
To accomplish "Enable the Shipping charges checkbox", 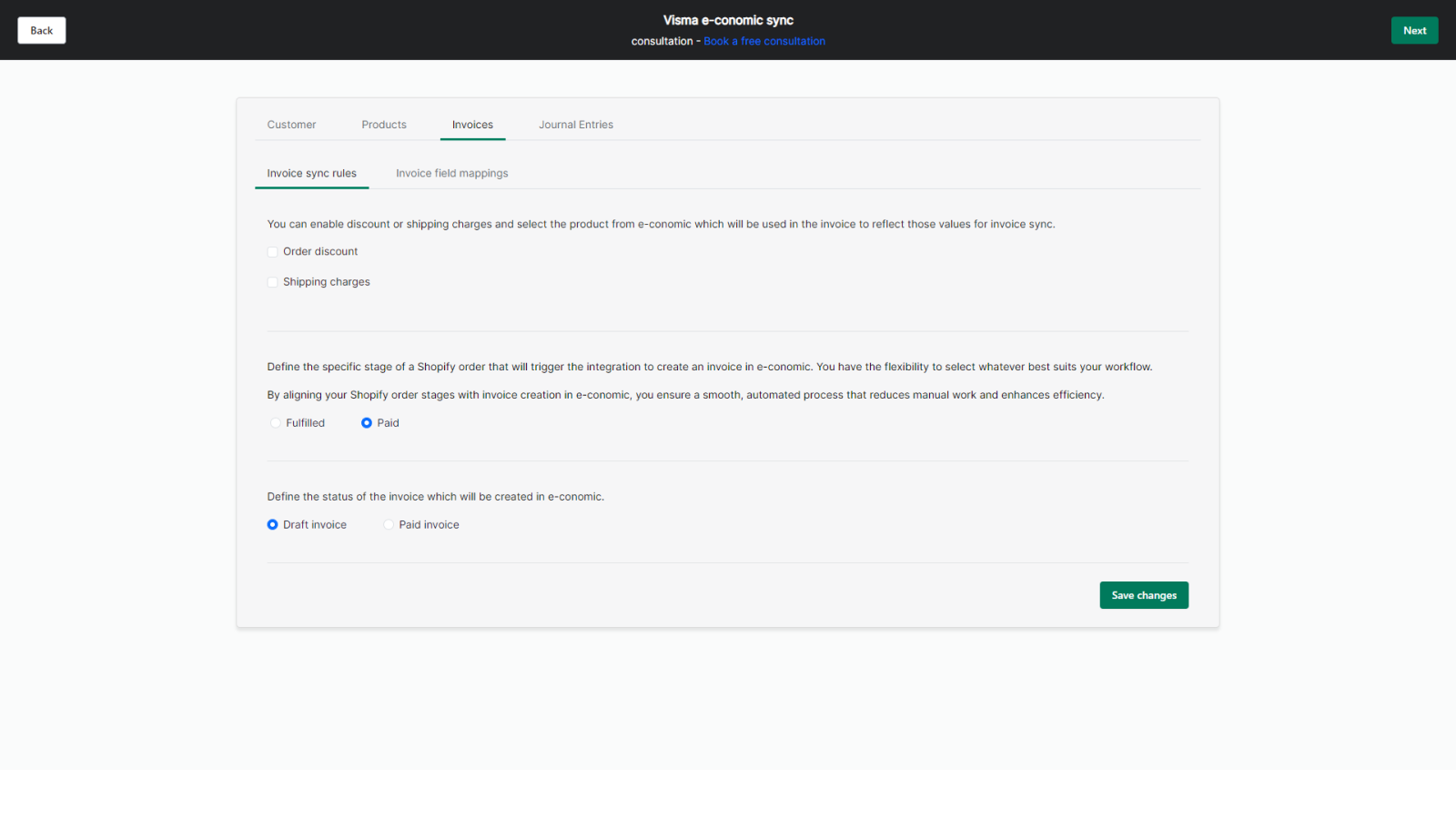I will [x=272, y=282].
